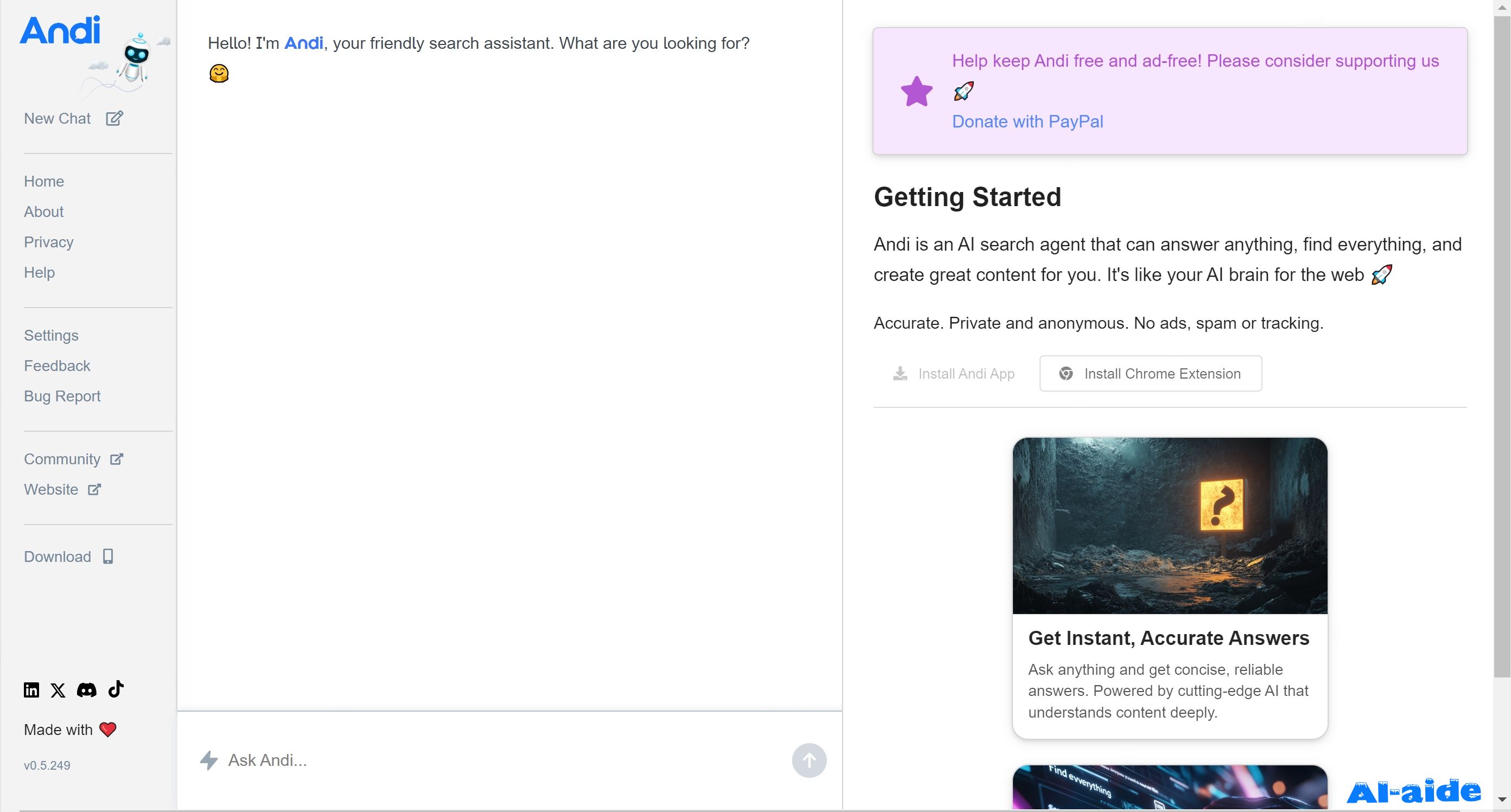
Task: Click the purple star icon in the donation banner
Action: [916, 91]
